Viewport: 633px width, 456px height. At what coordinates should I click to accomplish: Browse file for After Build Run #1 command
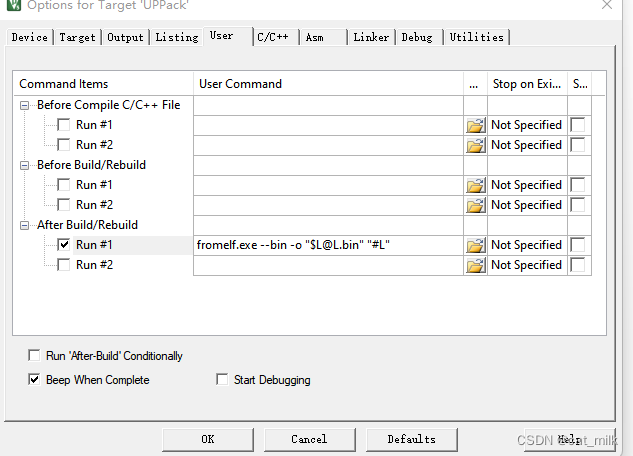tap(476, 245)
